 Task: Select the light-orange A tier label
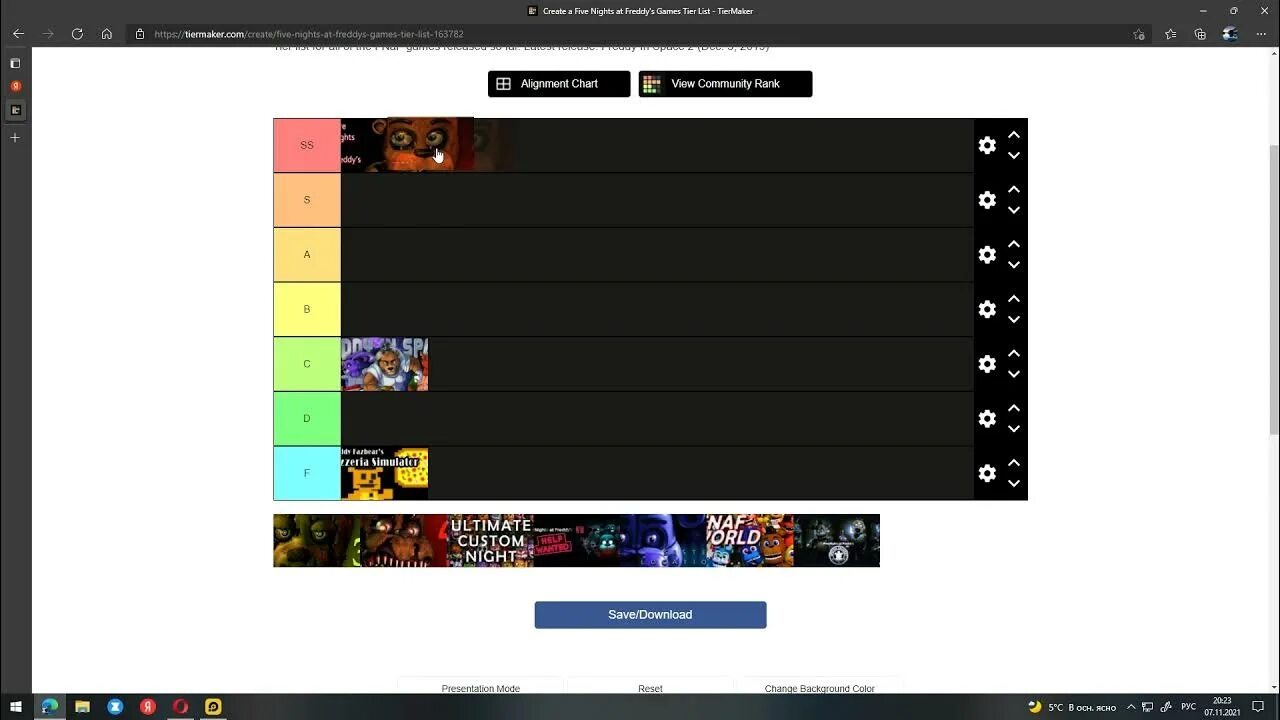click(x=307, y=254)
